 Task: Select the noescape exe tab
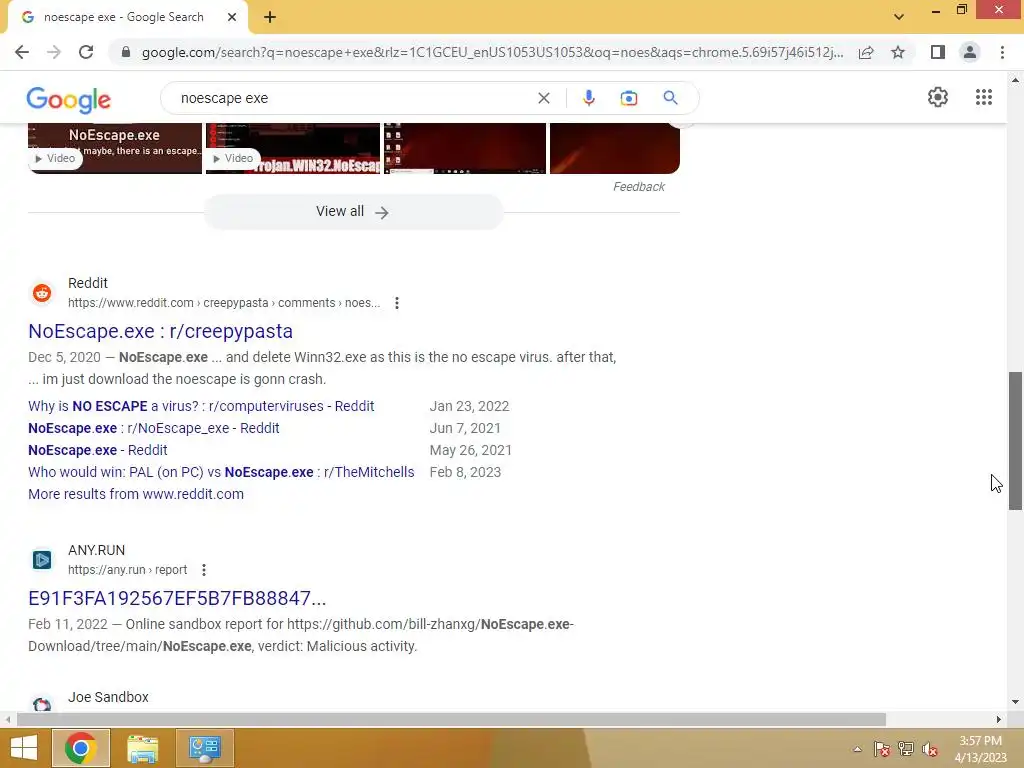(x=124, y=17)
